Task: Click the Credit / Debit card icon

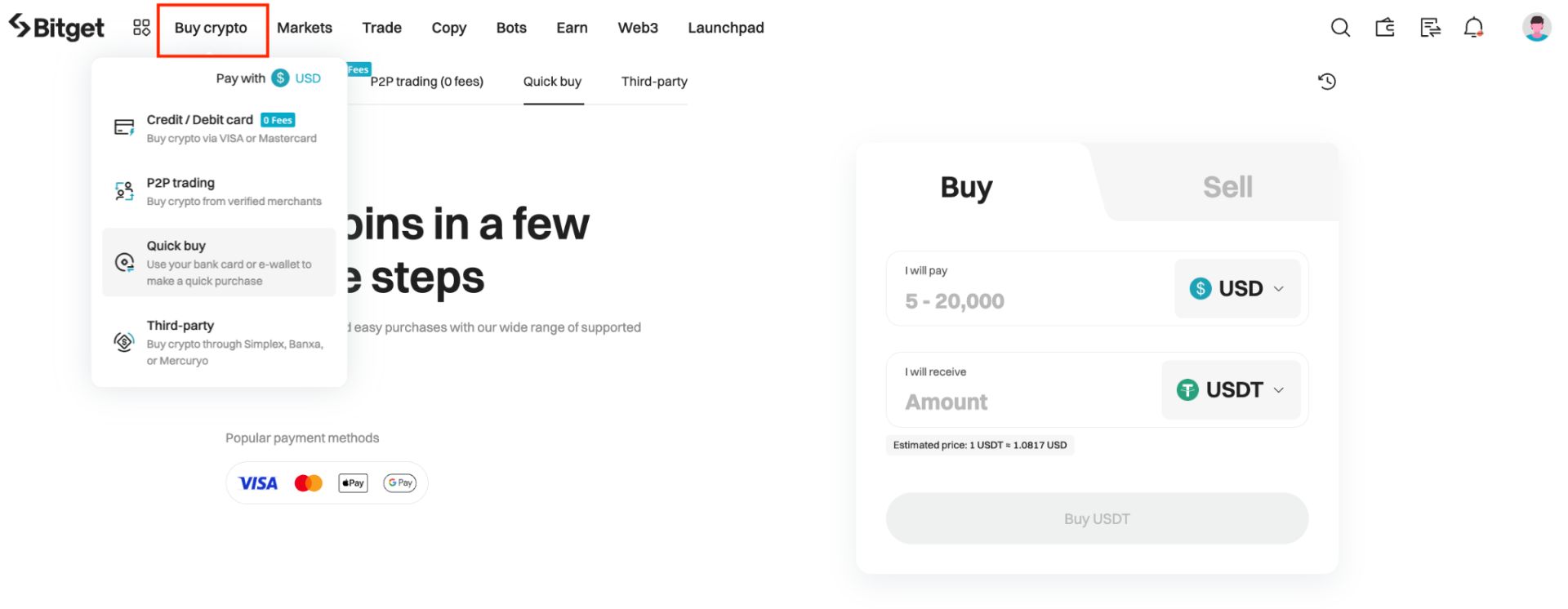Action: [x=124, y=127]
